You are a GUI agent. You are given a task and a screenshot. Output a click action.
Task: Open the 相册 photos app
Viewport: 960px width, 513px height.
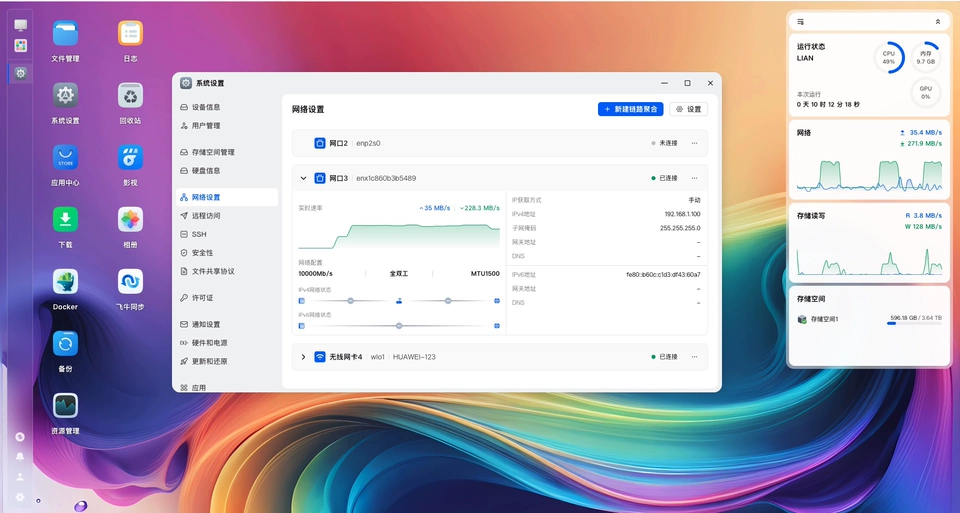[130, 220]
